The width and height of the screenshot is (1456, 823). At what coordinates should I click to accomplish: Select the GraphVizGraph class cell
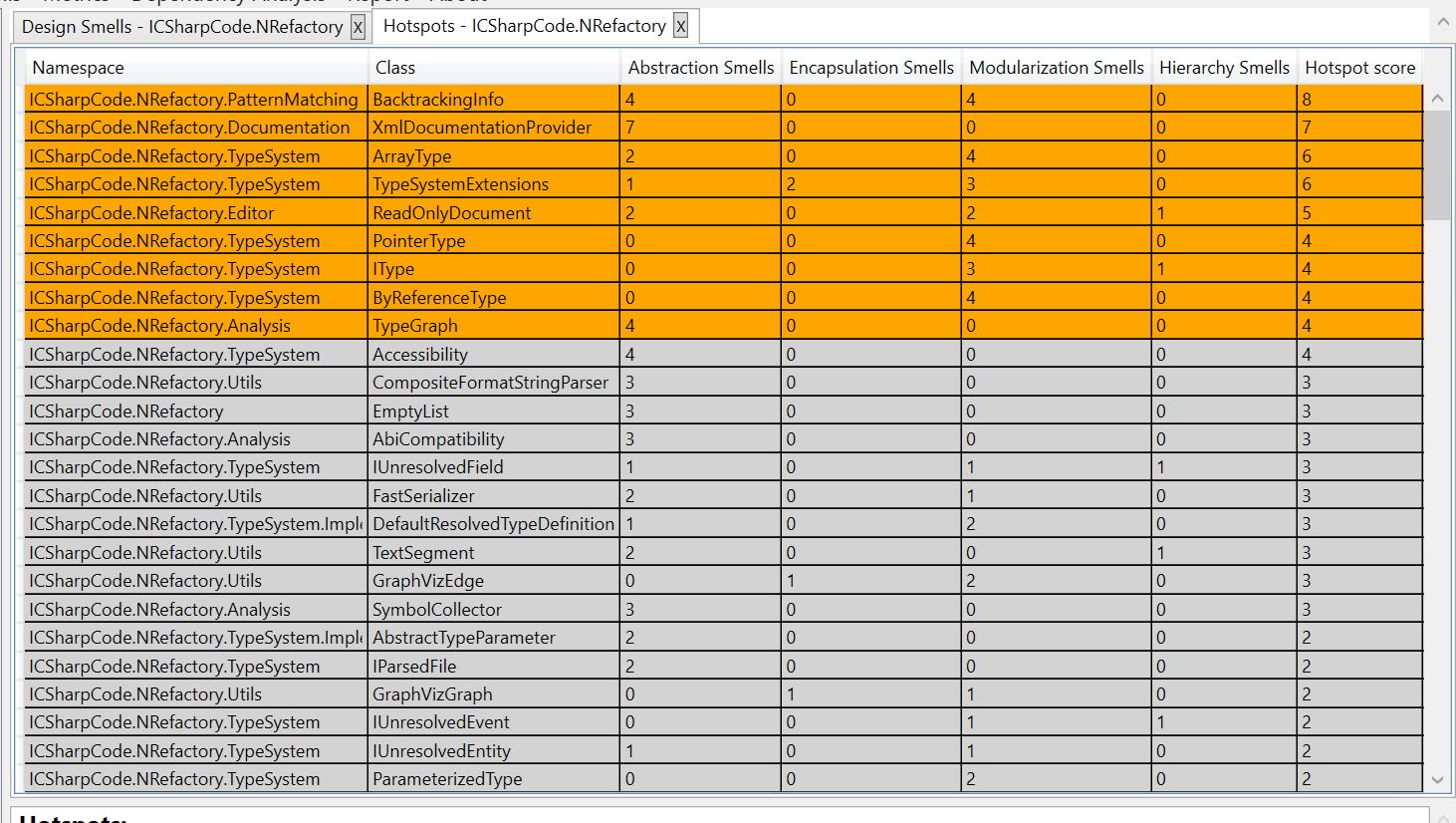pos(494,694)
